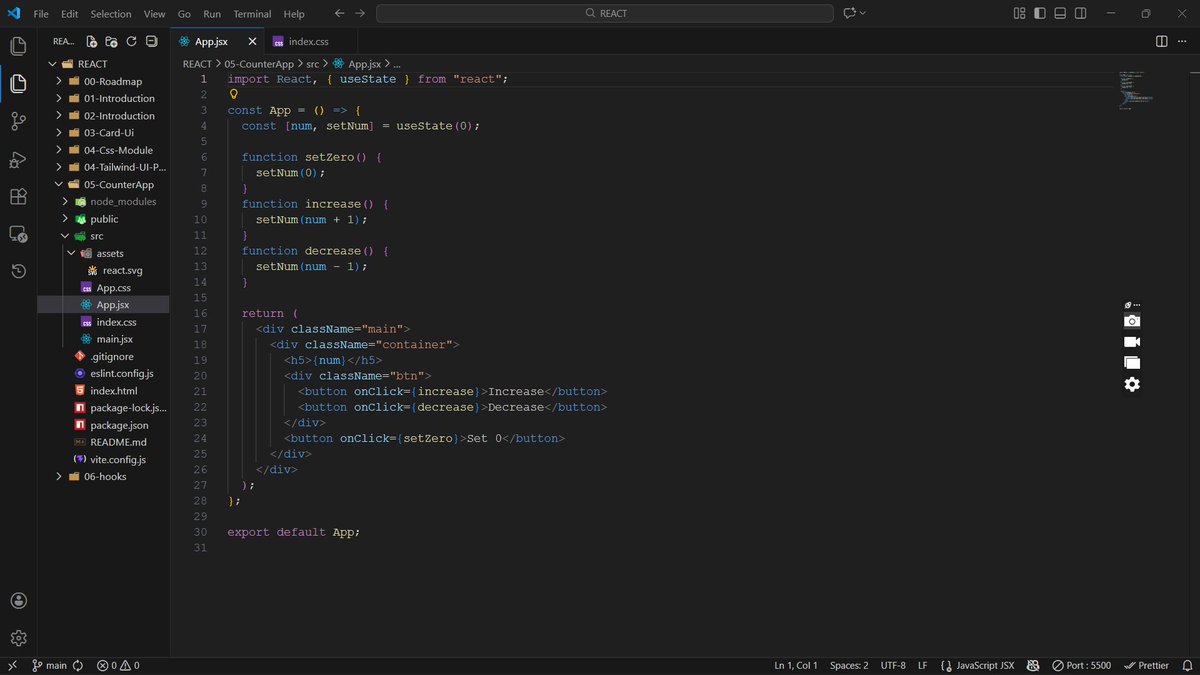This screenshot has height=675, width=1200.
Task: Click the camera screenshot overlay icon
Action: (x=1132, y=321)
